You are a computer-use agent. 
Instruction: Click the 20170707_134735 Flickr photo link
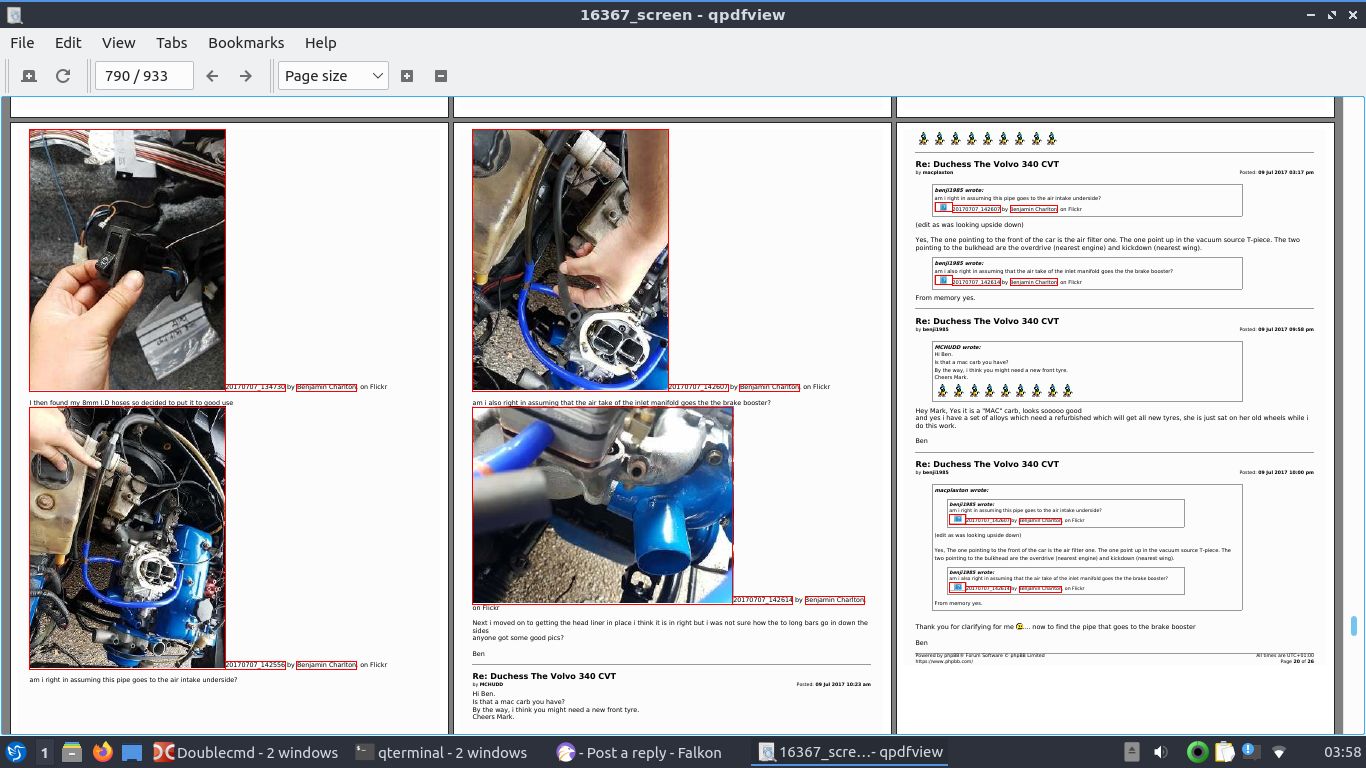[255, 387]
